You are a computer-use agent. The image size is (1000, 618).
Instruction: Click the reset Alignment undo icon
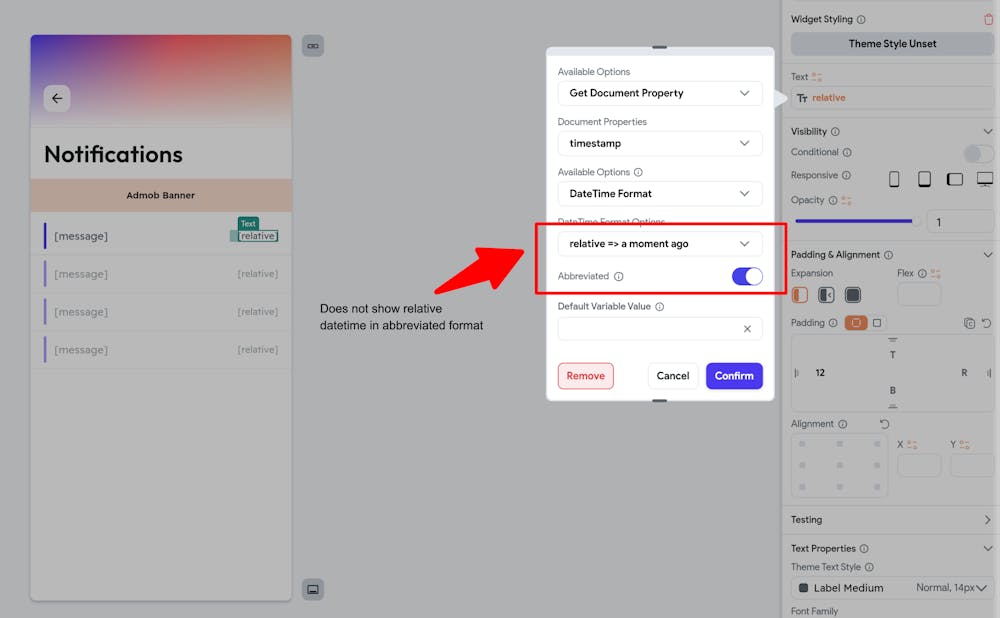[x=884, y=423]
